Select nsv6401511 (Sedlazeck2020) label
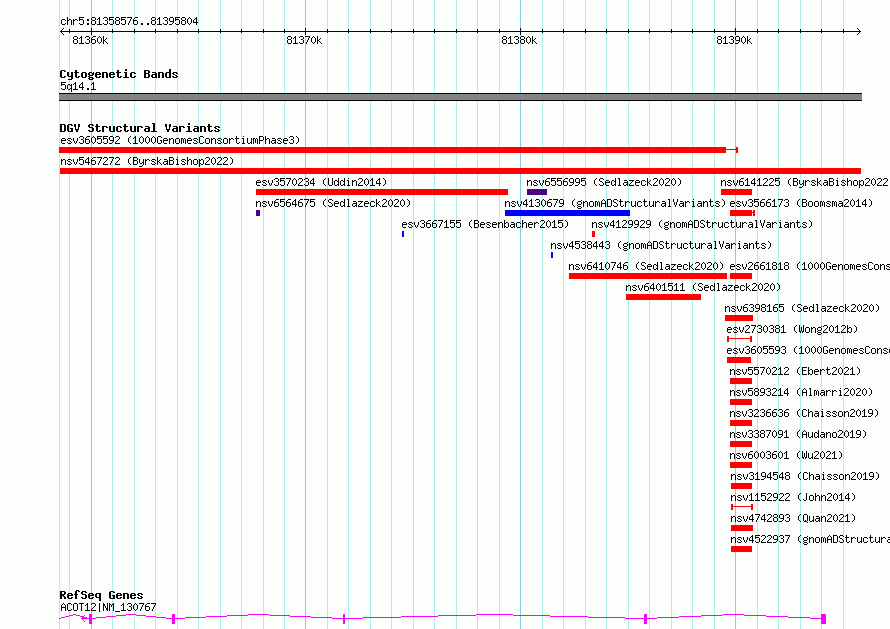890x629 pixels. pyautogui.click(x=703, y=287)
